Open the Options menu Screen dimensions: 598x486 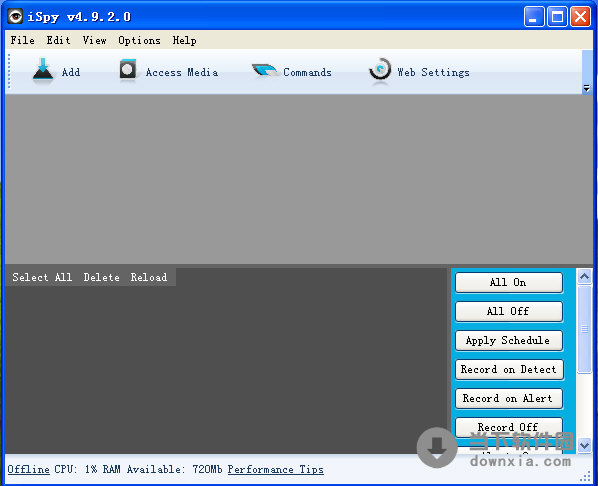139,40
